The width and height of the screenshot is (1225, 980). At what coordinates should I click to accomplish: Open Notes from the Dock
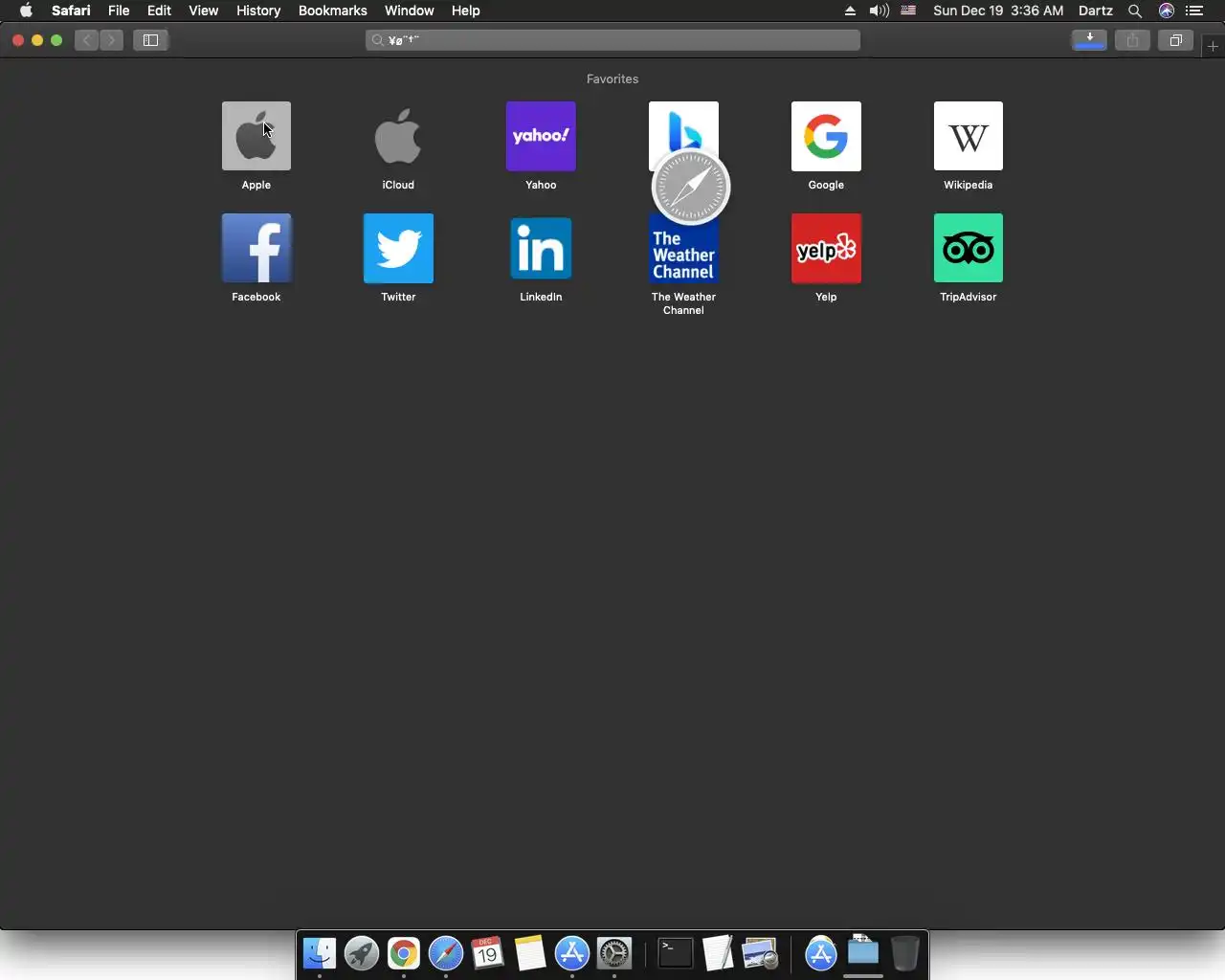click(530, 953)
